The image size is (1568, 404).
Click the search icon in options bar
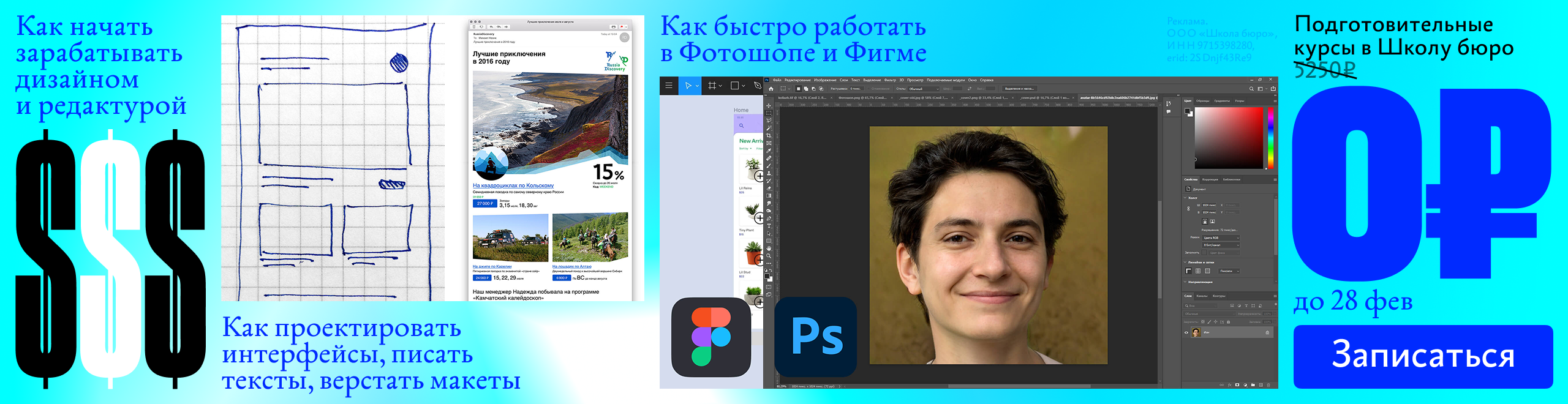pos(1251,89)
